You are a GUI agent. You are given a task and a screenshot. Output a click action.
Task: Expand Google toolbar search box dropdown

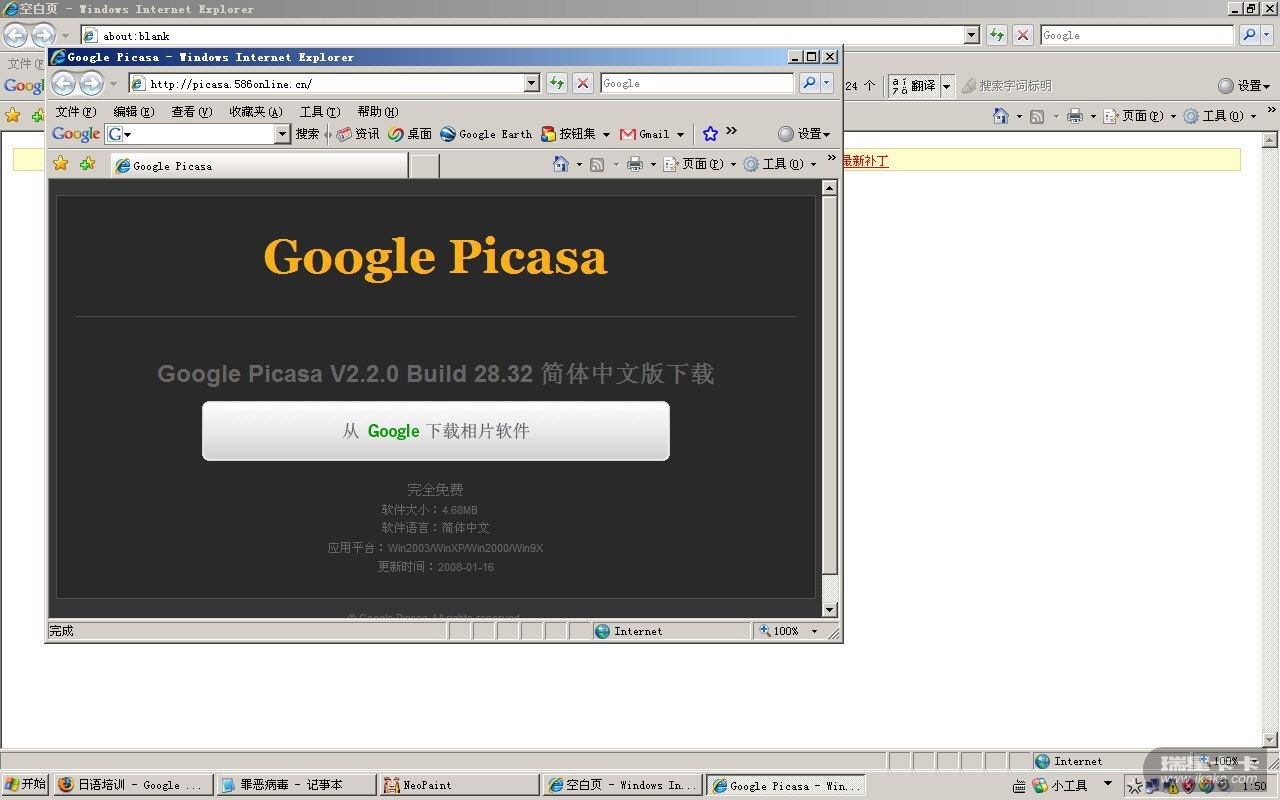[282, 134]
